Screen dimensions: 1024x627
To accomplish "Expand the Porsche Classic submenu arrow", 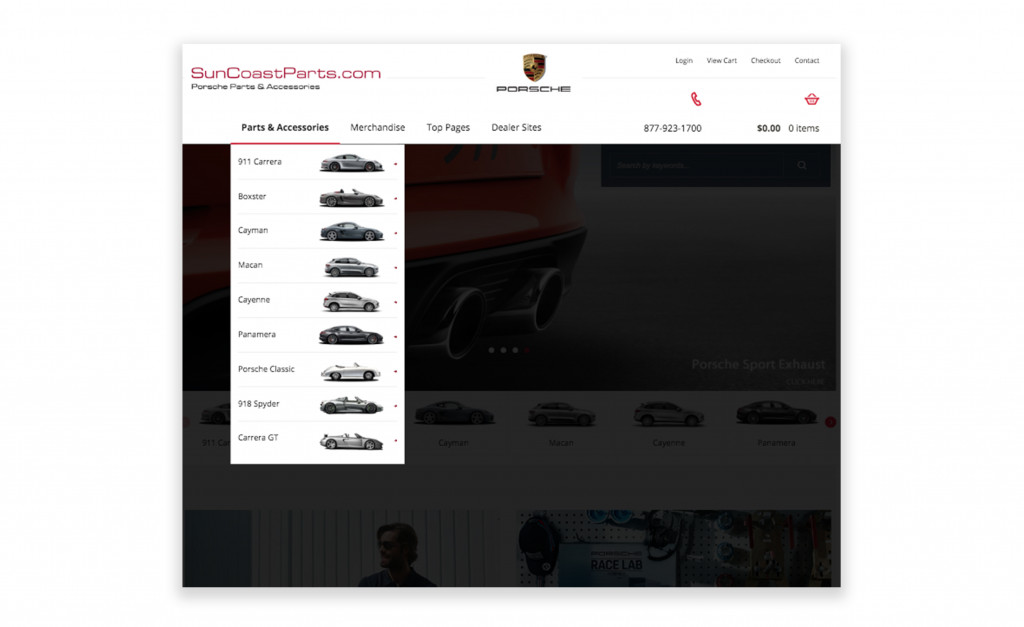I will click(395, 370).
